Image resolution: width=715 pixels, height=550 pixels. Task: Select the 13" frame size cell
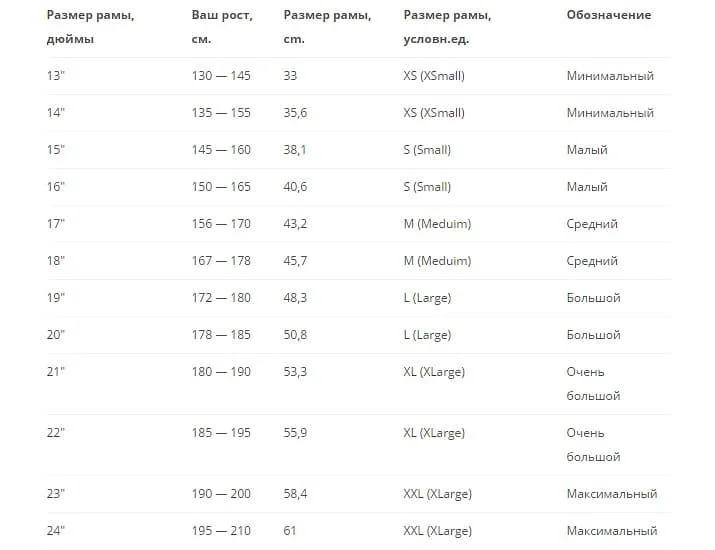56,76
